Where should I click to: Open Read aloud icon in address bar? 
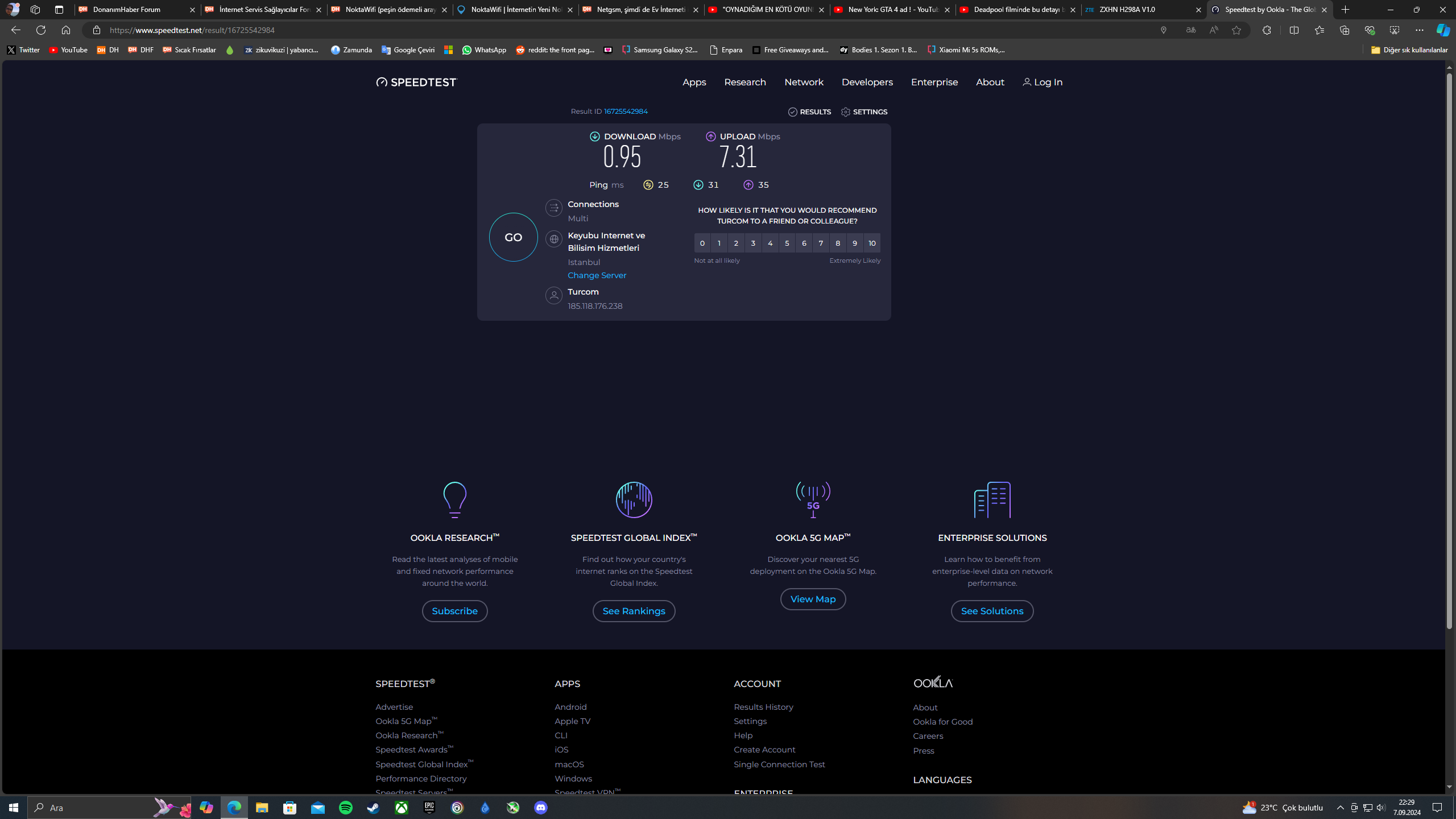pyautogui.click(x=1213, y=30)
